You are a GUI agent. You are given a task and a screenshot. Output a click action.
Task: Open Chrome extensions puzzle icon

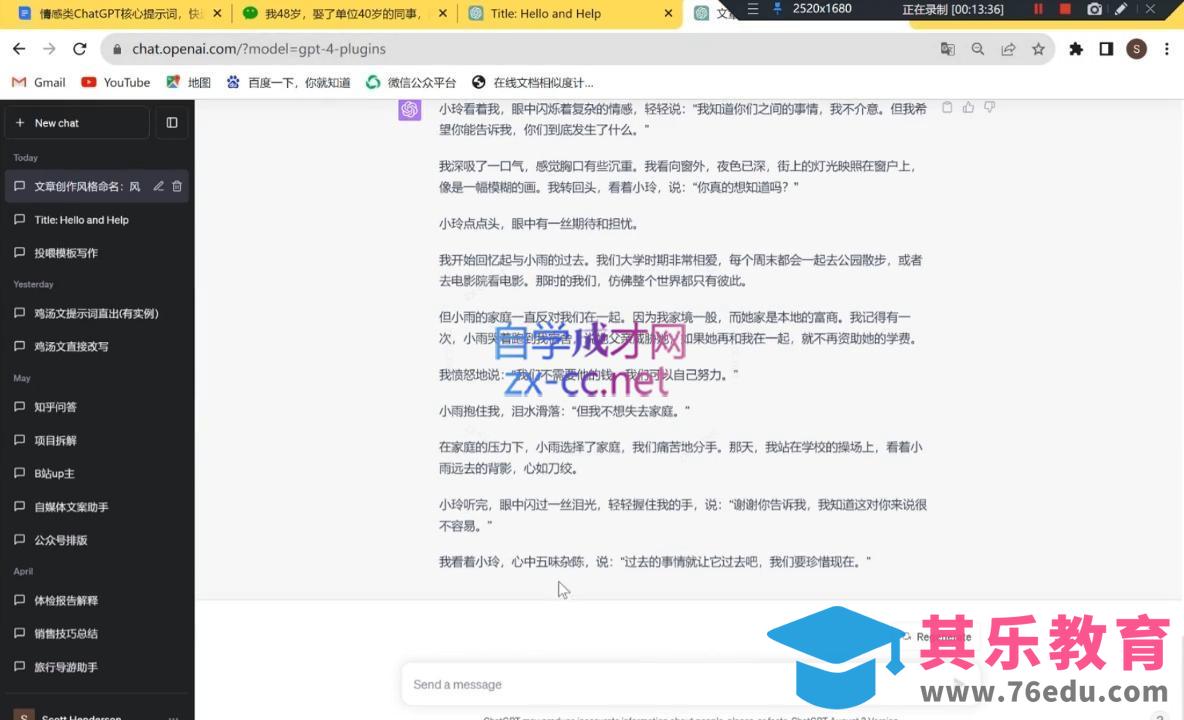[x=1076, y=49]
